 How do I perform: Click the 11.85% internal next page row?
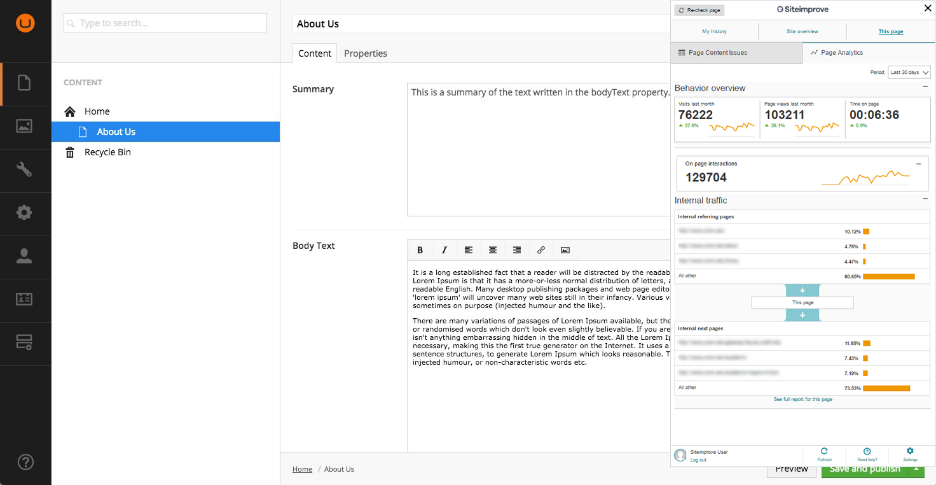(x=802, y=343)
